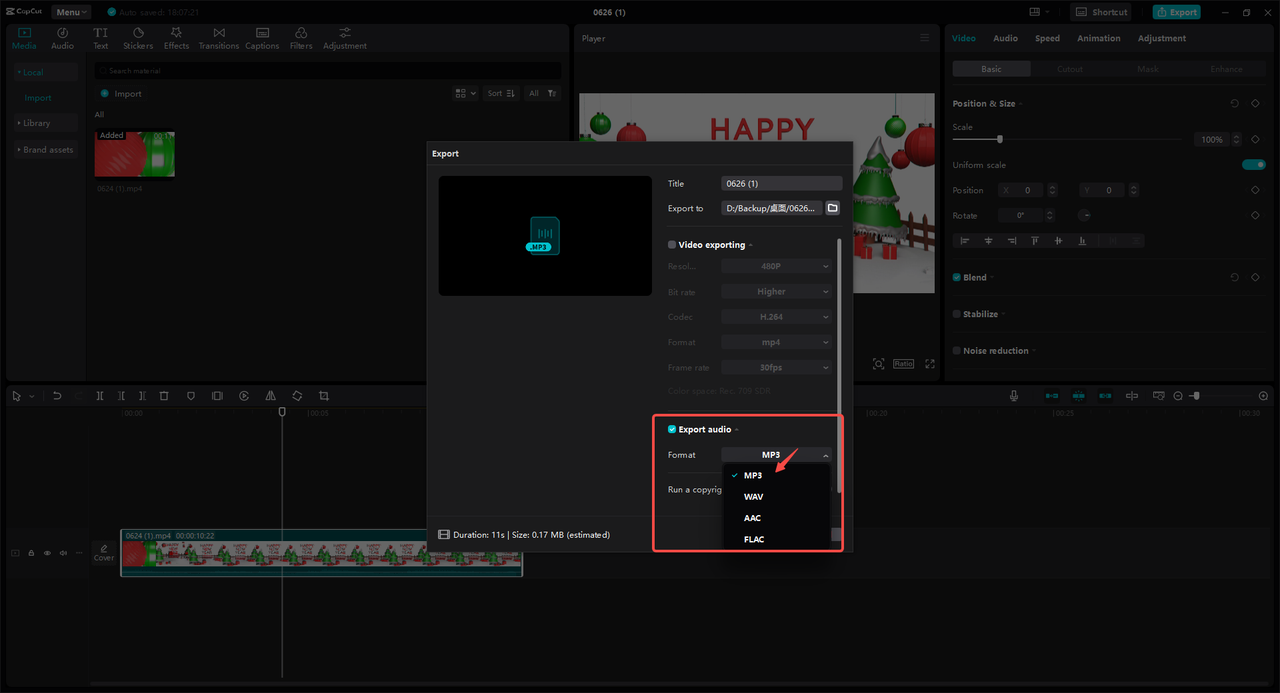Click the timeline rotate icon
Image resolution: width=1280 pixels, height=693 pixels.
297,396
